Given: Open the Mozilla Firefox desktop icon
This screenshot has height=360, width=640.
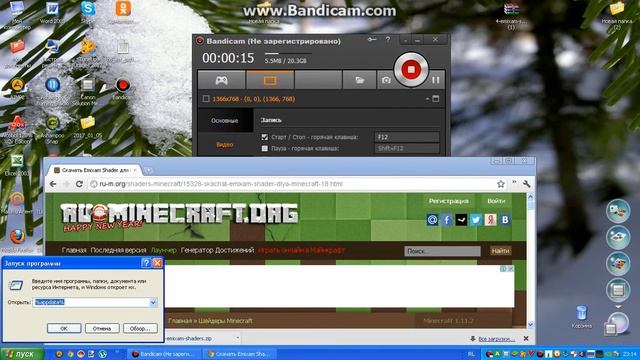Looking at the screenshot, I should pos(17,241).
